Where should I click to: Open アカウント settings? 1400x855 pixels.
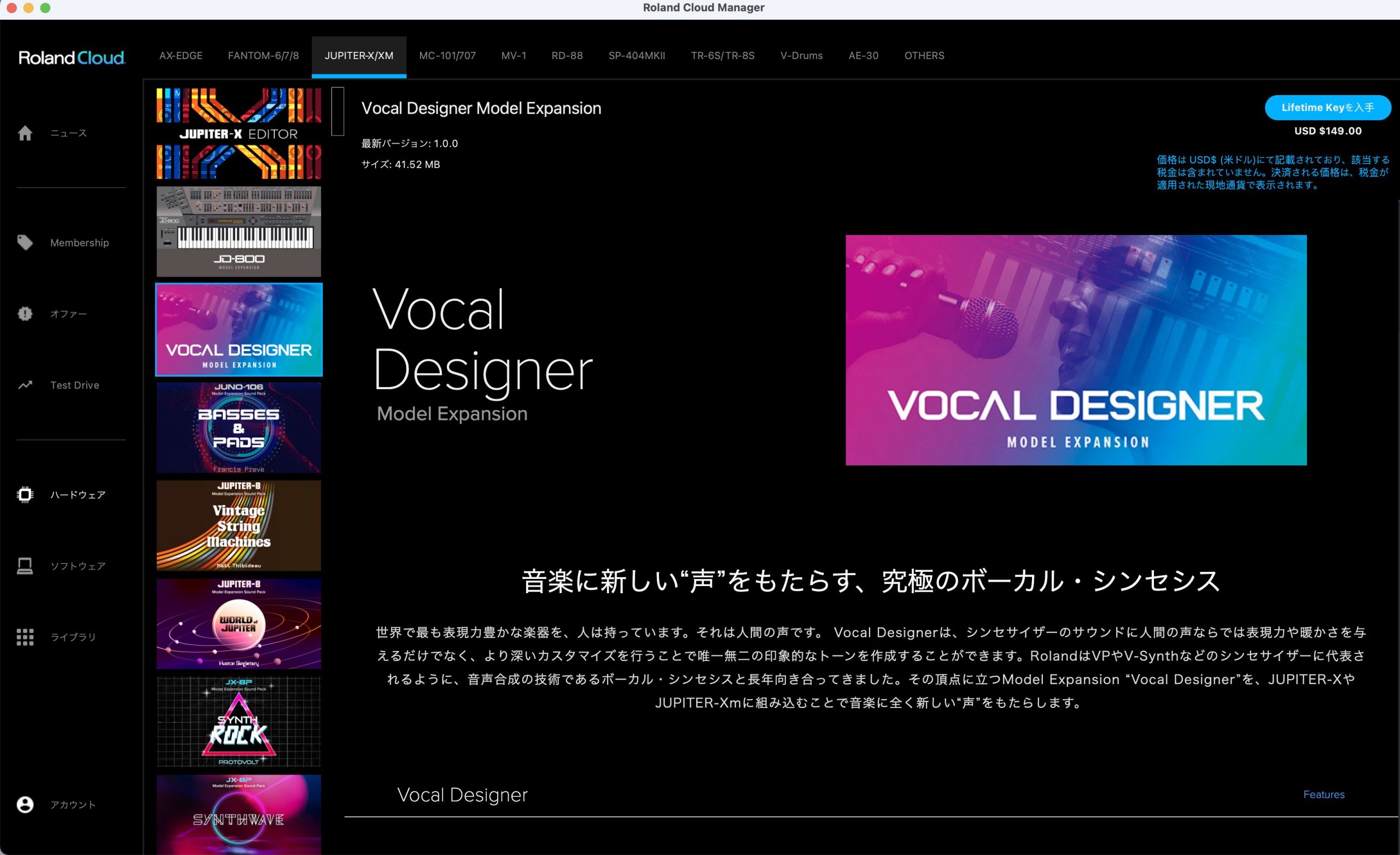coord(73,805)
